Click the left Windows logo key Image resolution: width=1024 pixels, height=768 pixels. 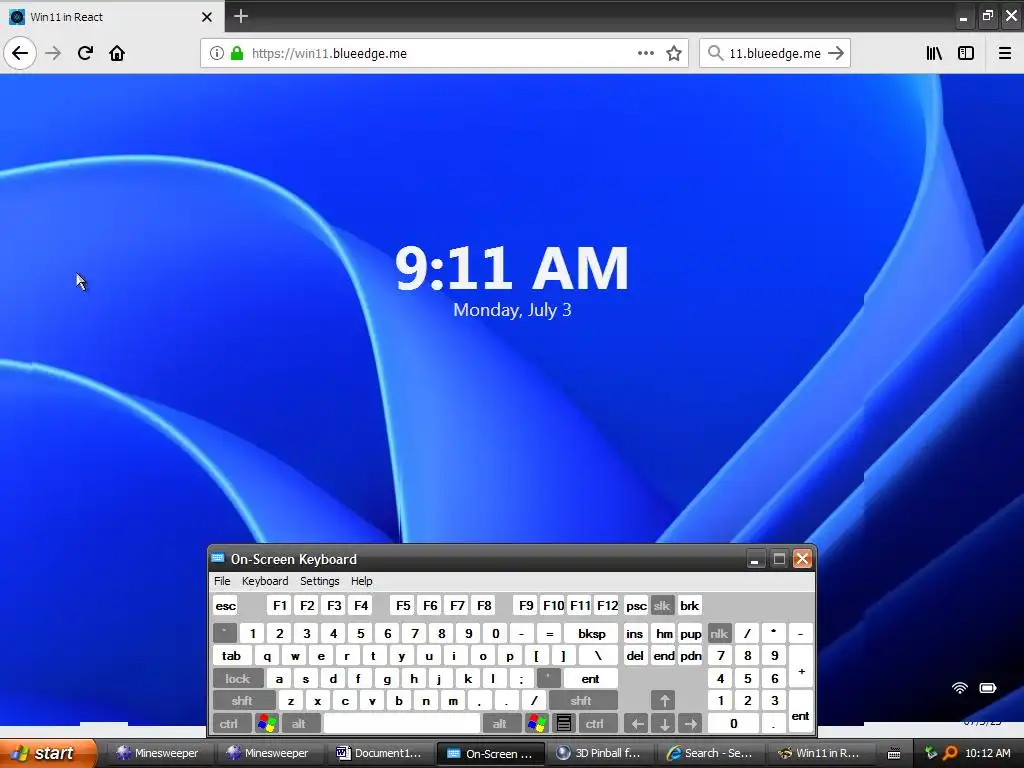[x=267, y=724]
